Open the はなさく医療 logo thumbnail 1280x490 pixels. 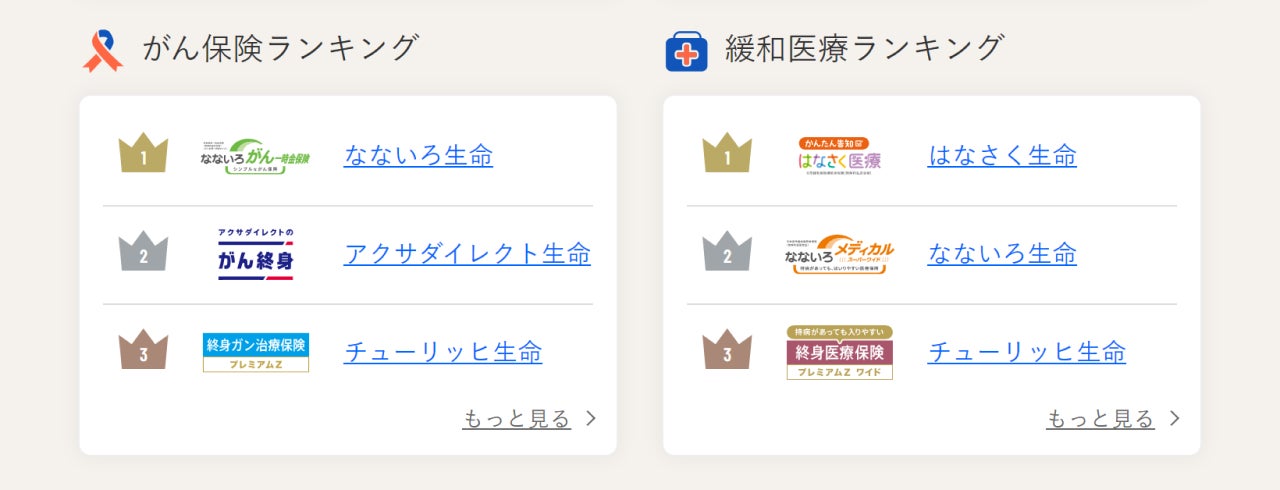[839, 156]
